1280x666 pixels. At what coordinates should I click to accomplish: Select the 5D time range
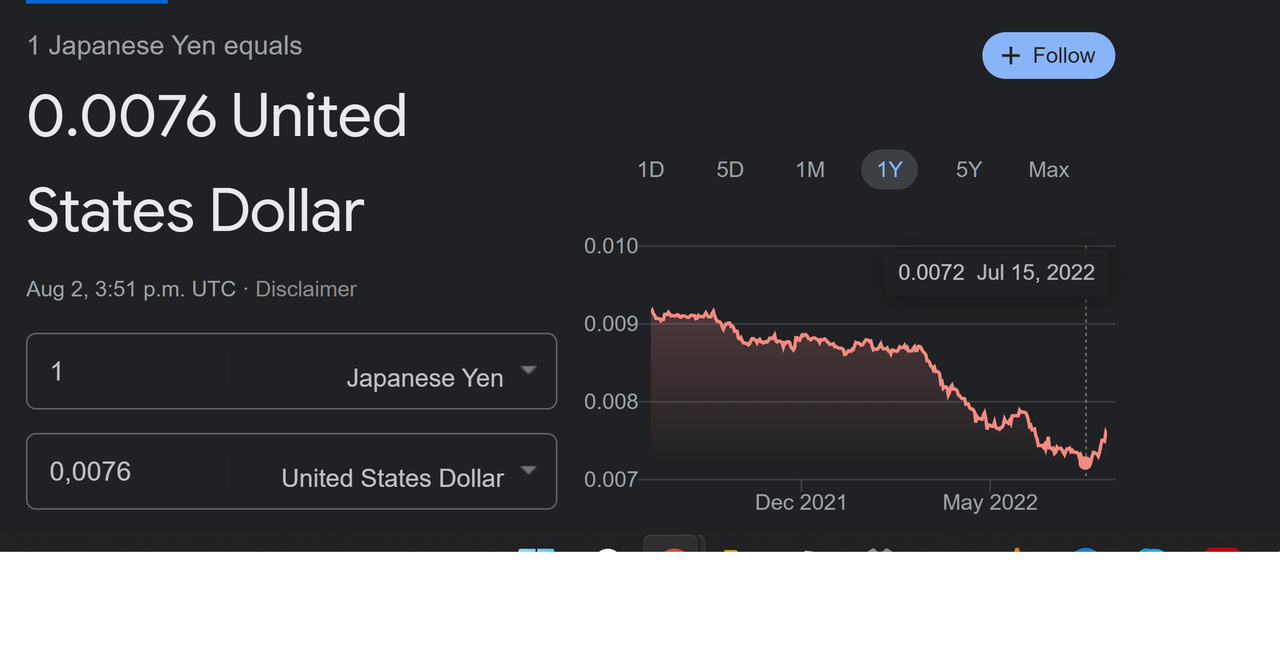click(x=730, y=170)
